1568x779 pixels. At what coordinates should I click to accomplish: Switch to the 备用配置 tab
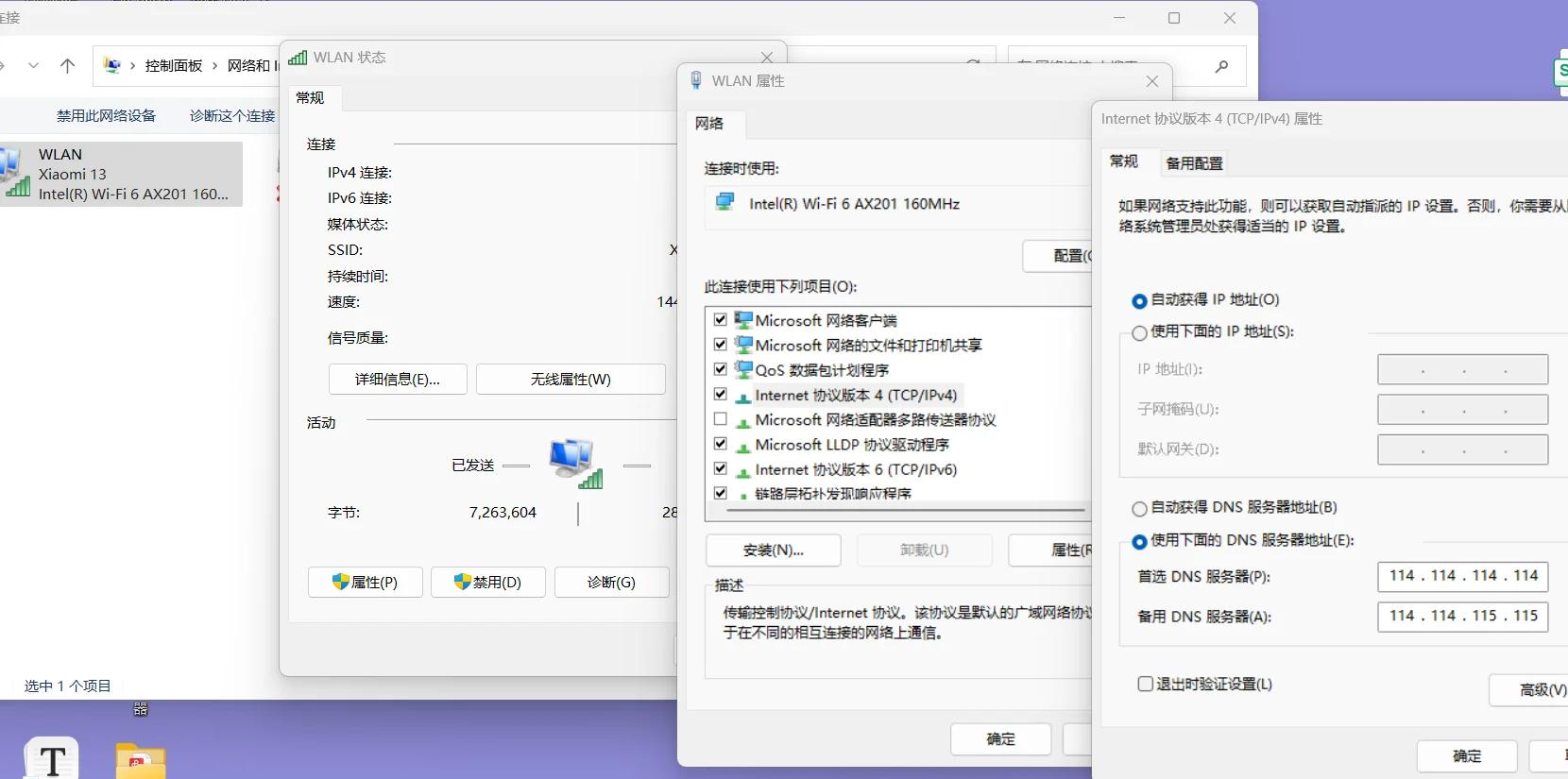(x=1194, y=163)
